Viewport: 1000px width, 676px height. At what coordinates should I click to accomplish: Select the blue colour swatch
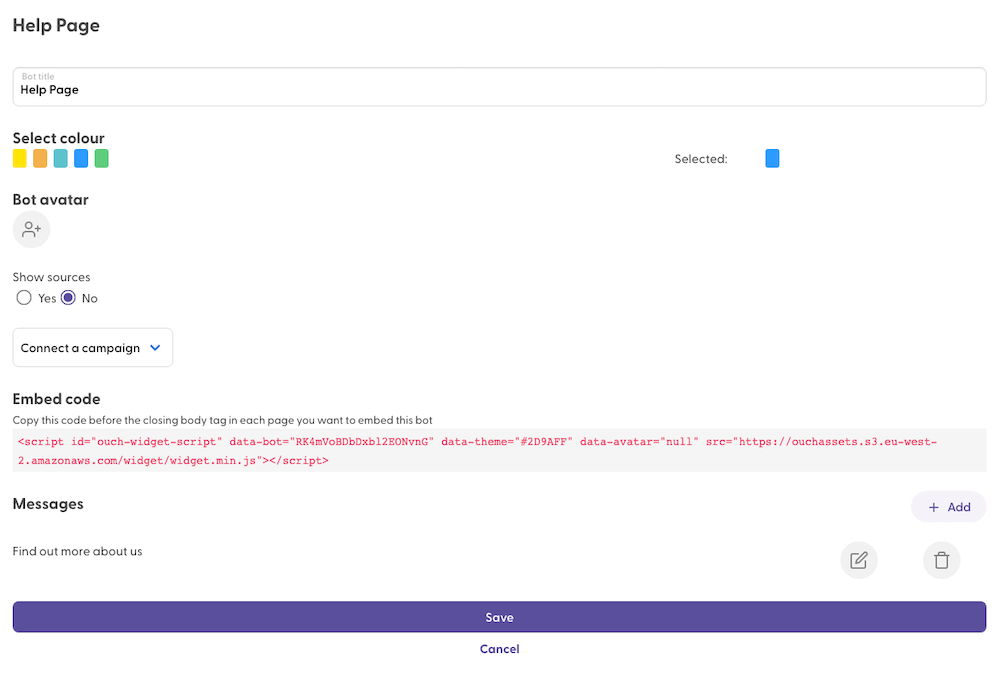tap(81, 158)
